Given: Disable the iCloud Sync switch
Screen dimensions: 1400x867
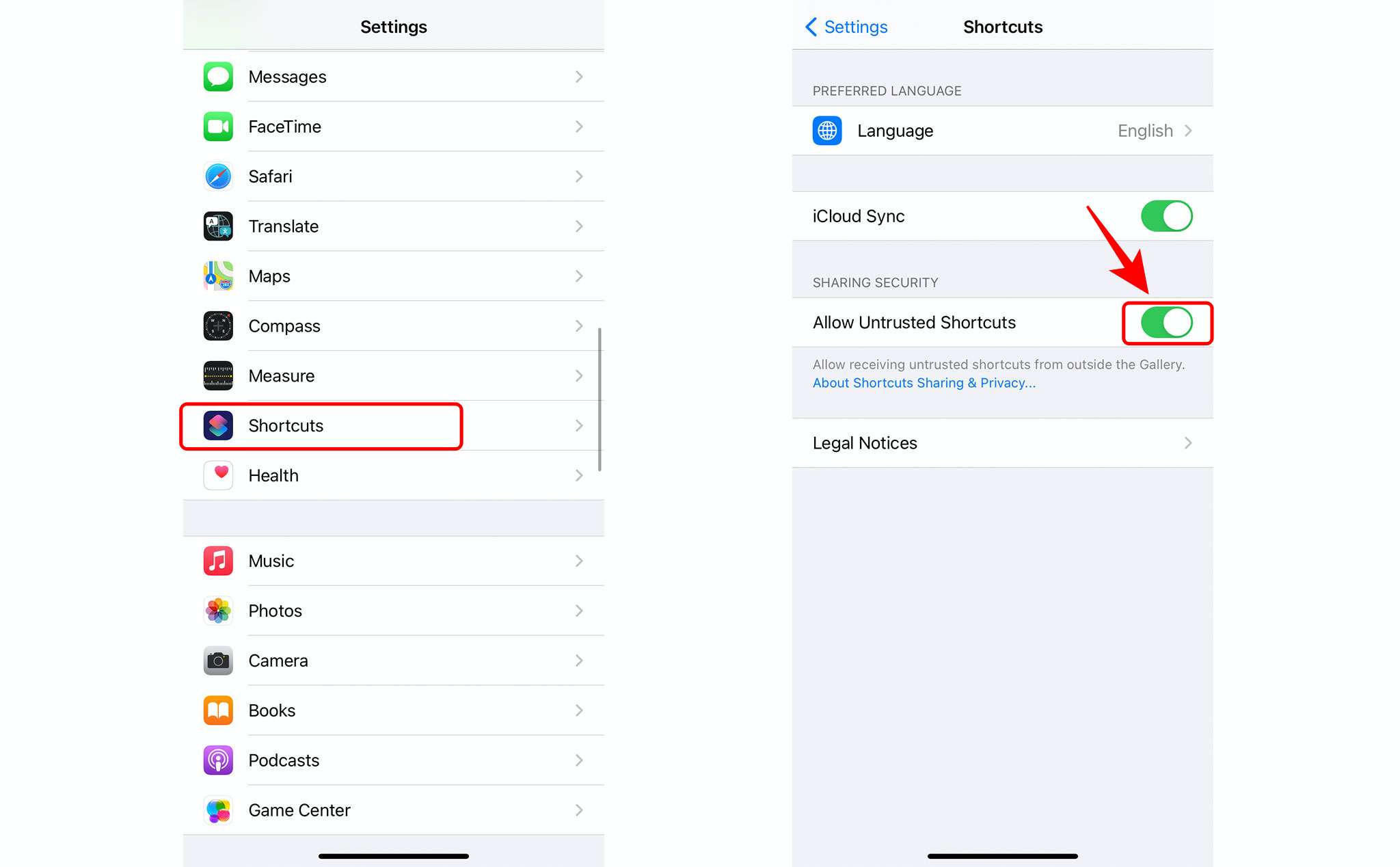Looking at the screenshot, I should tap(1166, 216).
